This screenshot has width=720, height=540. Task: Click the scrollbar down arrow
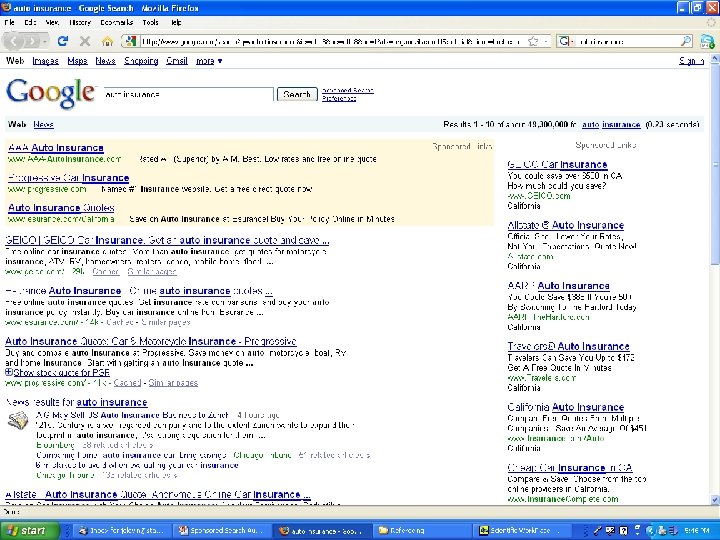click(x=715, y=500)
